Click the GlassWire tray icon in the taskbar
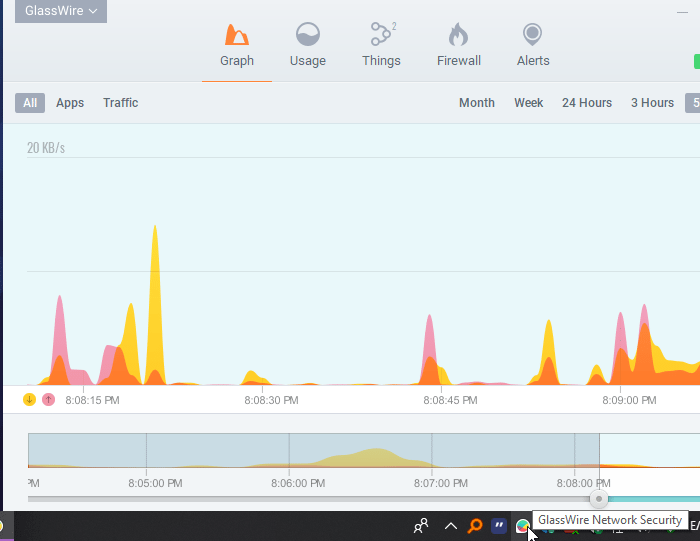Viewport: 700px width, 541px height. [x=522, y=526]
